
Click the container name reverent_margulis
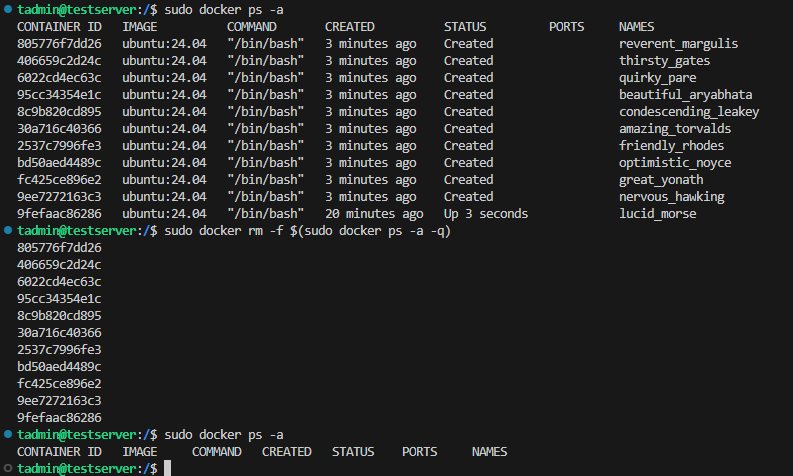[678, 44]
